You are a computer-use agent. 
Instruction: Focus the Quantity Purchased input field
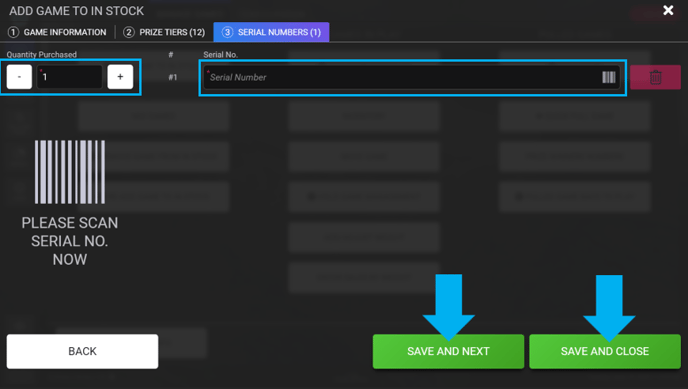coord(70,77)
